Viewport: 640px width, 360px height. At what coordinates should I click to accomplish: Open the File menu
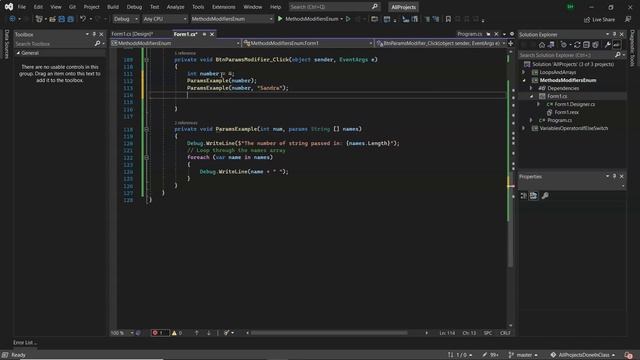click(22, 7)
